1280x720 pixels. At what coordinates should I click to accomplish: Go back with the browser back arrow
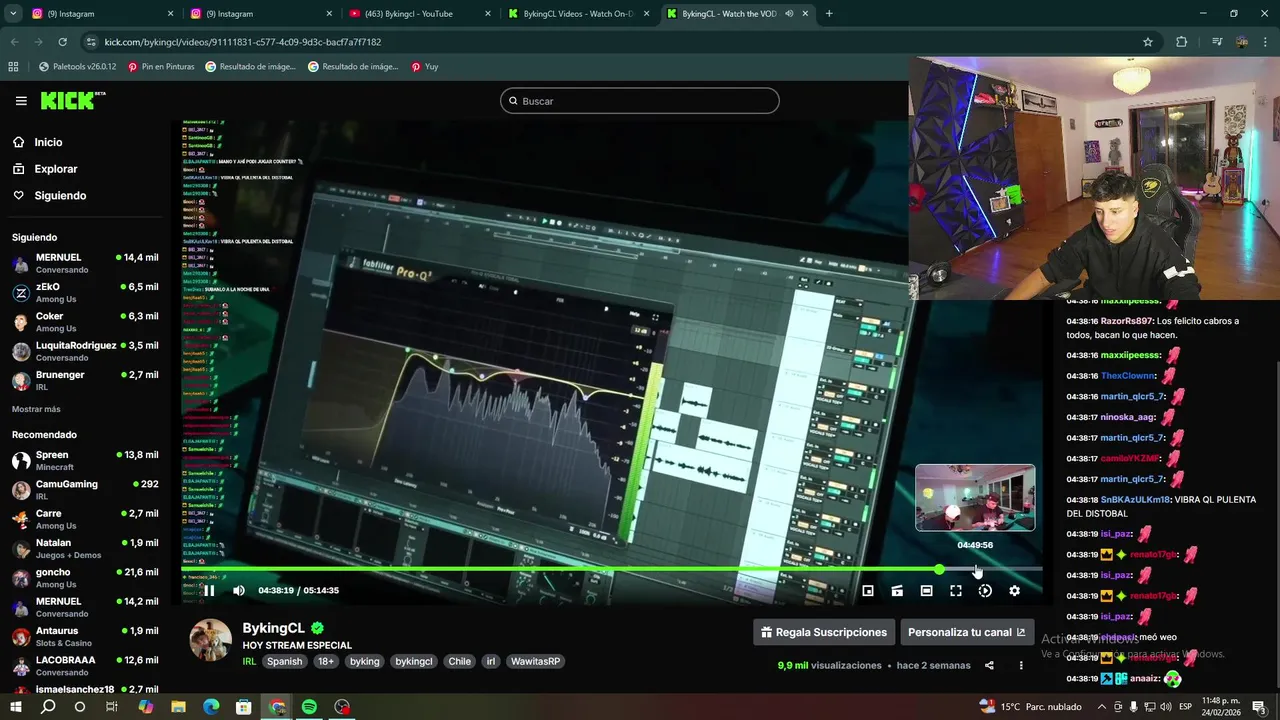(x=14, y=42)
